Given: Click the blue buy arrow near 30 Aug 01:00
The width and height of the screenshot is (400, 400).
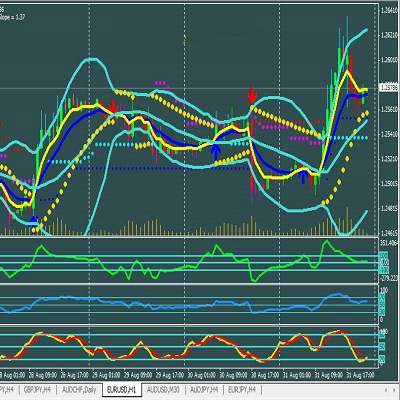Looking at the screenshot, I should point(216,152).
